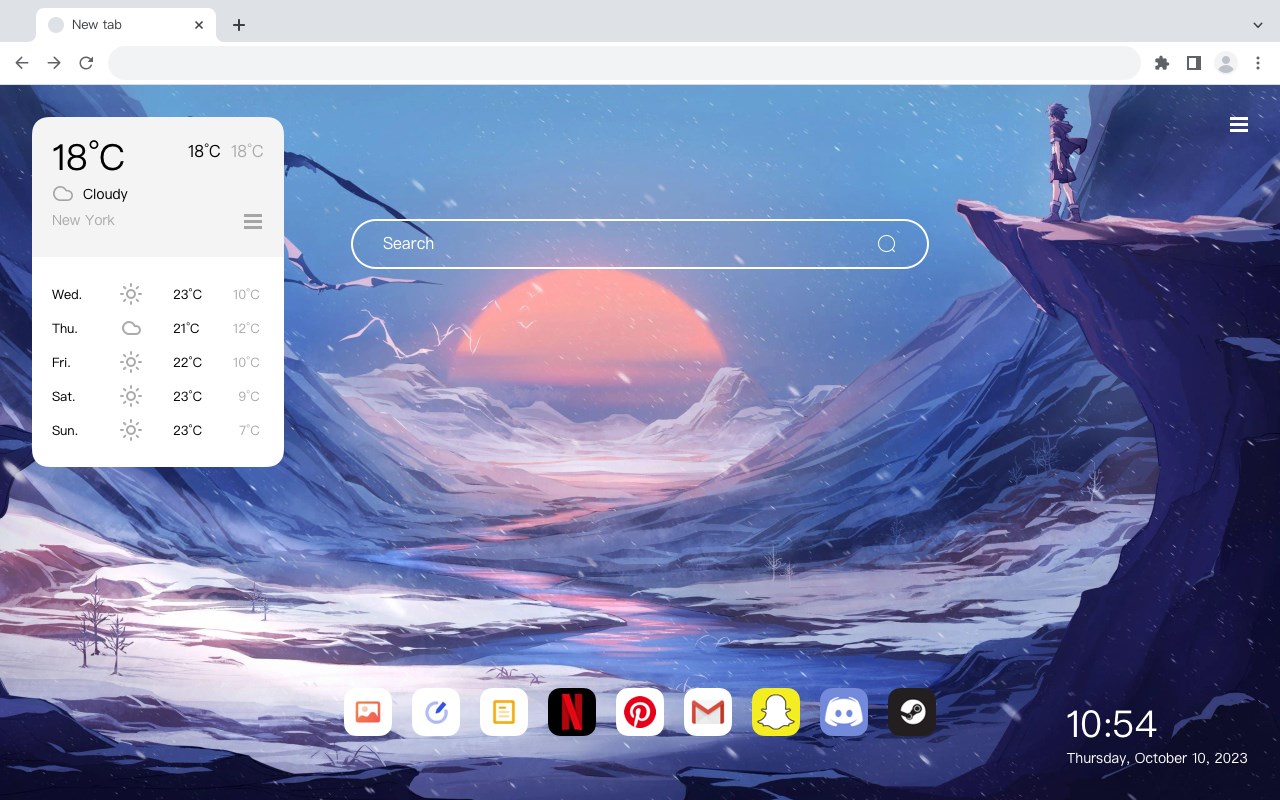This screenshot has width=1280, height=800.
Task: Close the New tab tab
Action: [200, 25]
